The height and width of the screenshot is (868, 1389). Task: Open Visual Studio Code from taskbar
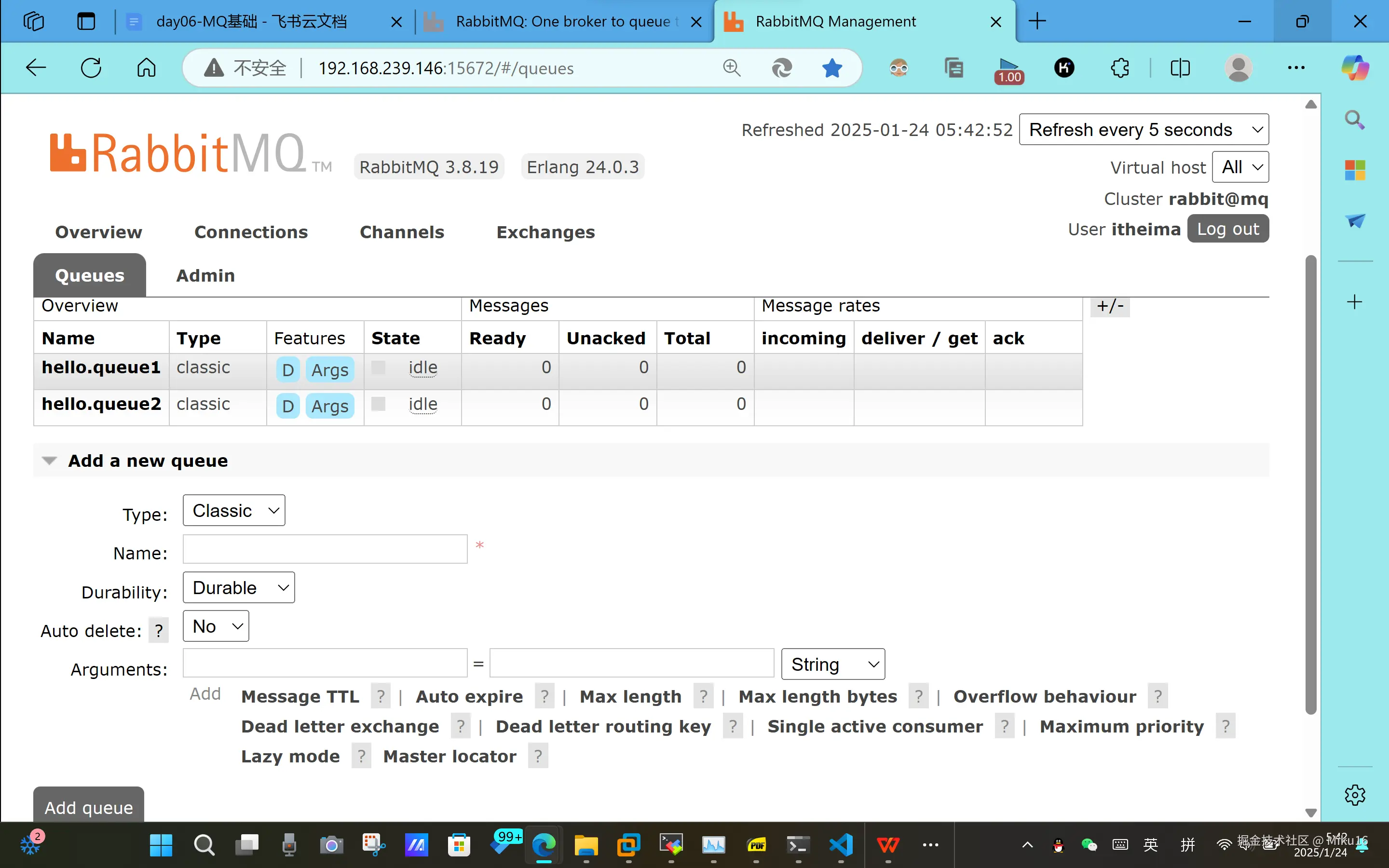(x=842, y=844)
